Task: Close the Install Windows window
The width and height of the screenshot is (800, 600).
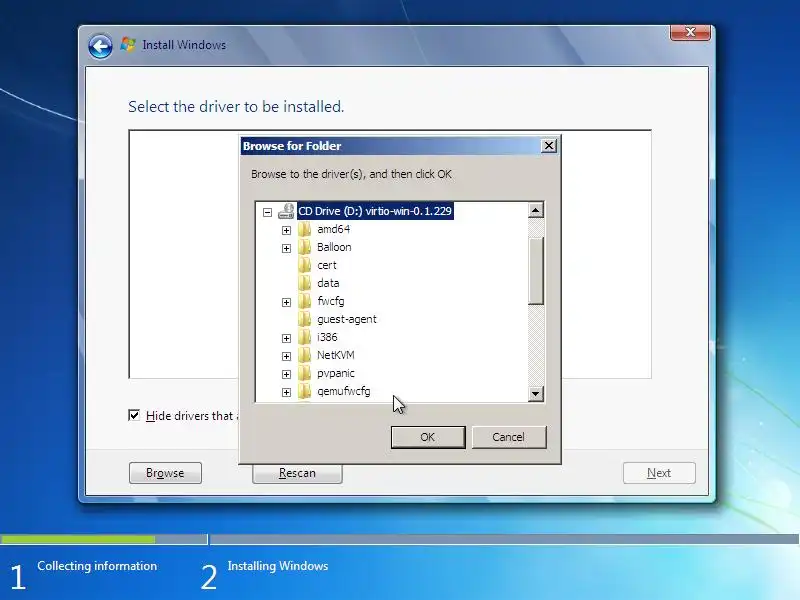Action: click(x=690, y=32)
